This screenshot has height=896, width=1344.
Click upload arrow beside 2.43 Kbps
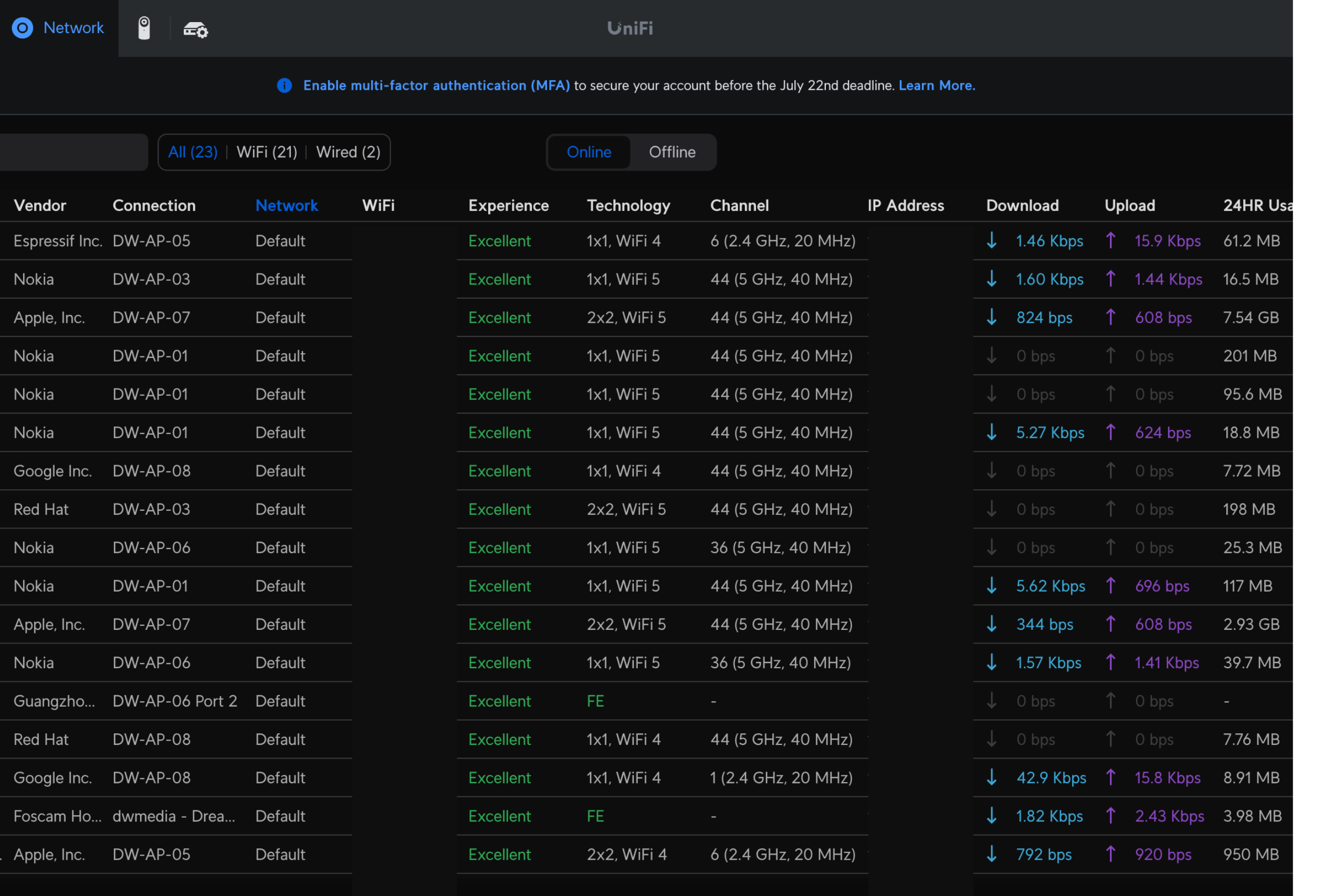pos(1110,816)
